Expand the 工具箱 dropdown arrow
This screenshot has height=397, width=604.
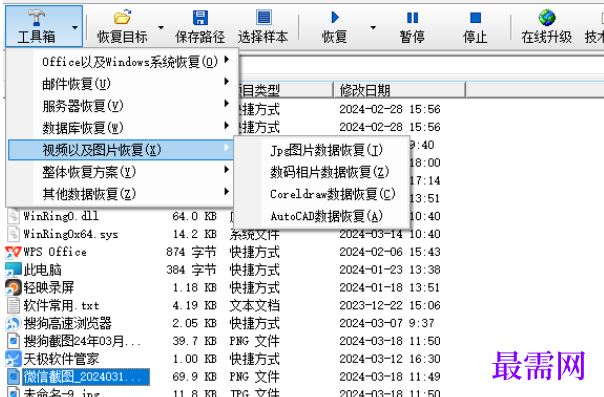click(x=75, y=27)
